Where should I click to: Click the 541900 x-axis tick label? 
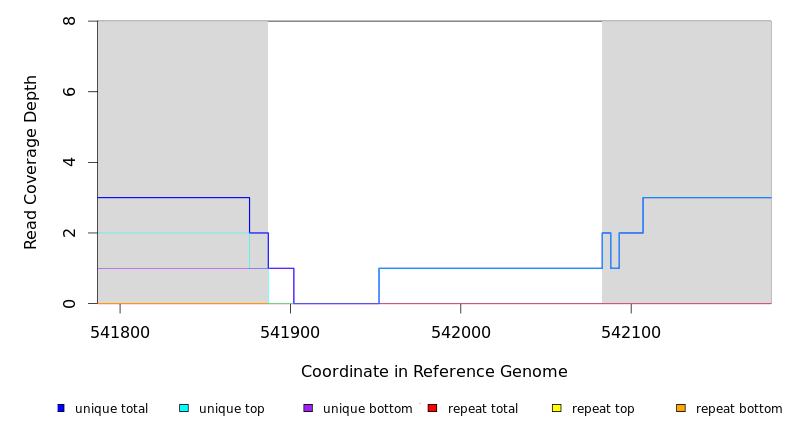point(290,332)
